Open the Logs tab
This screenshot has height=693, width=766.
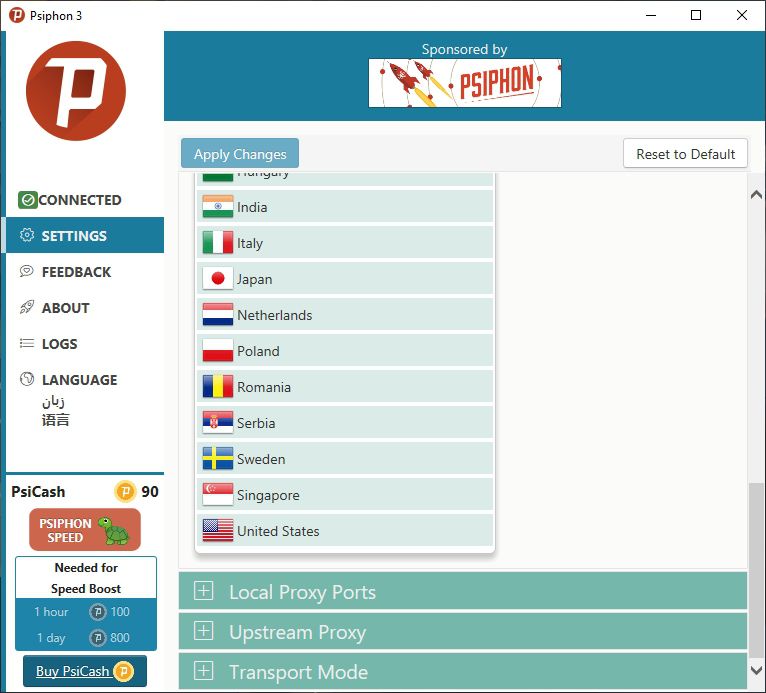point(85,343)
